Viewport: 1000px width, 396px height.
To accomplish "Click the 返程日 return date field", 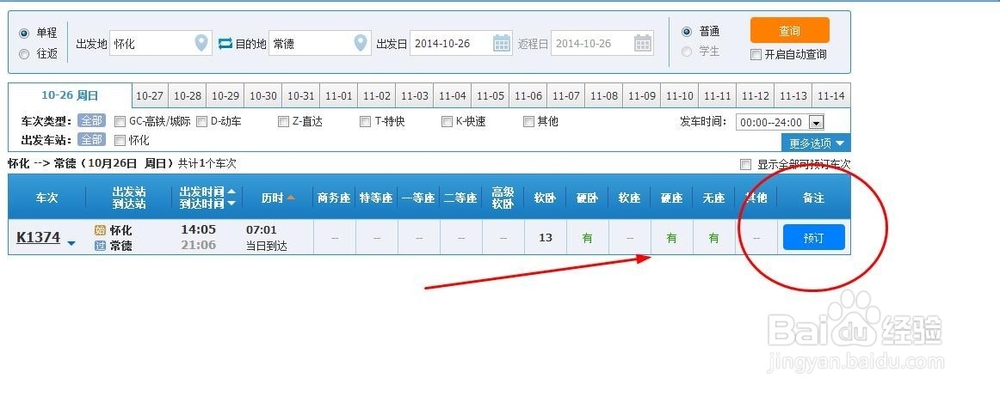I will click(x=602, y=43).
